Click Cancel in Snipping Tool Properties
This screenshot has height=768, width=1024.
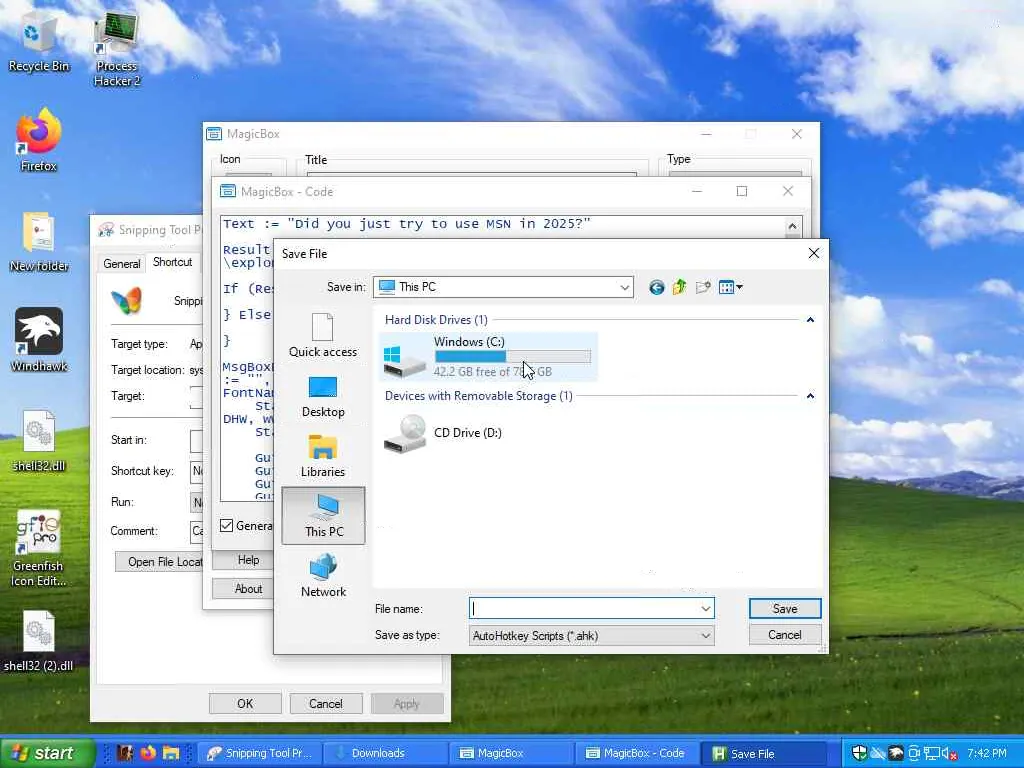(x=326, y=704)
